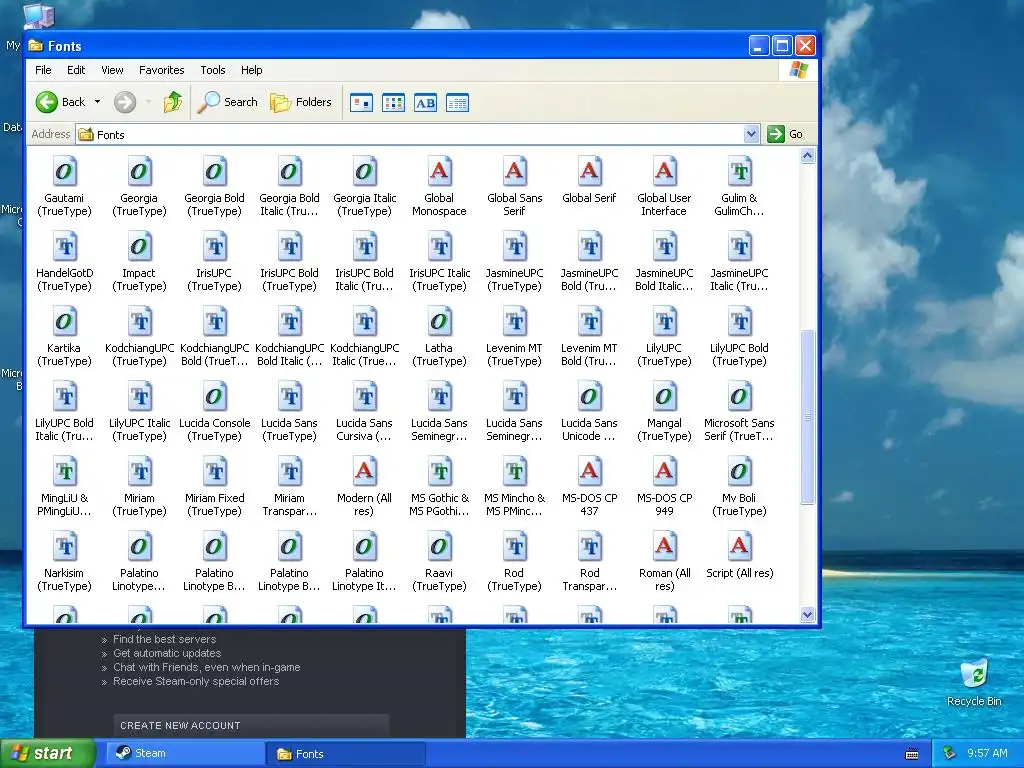Open the Favorites menu
Viewport: 1024px width, 768px height.
coord(161,70)
